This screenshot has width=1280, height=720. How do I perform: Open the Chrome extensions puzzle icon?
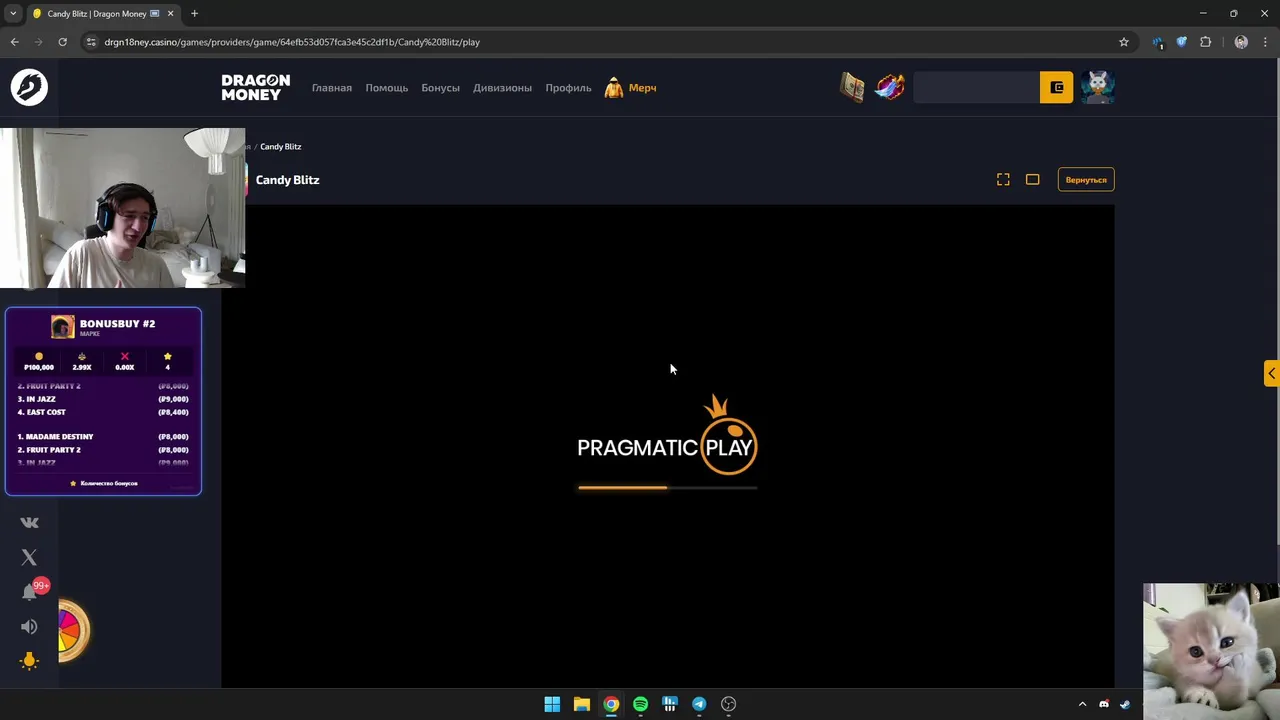pos(1205,42)
